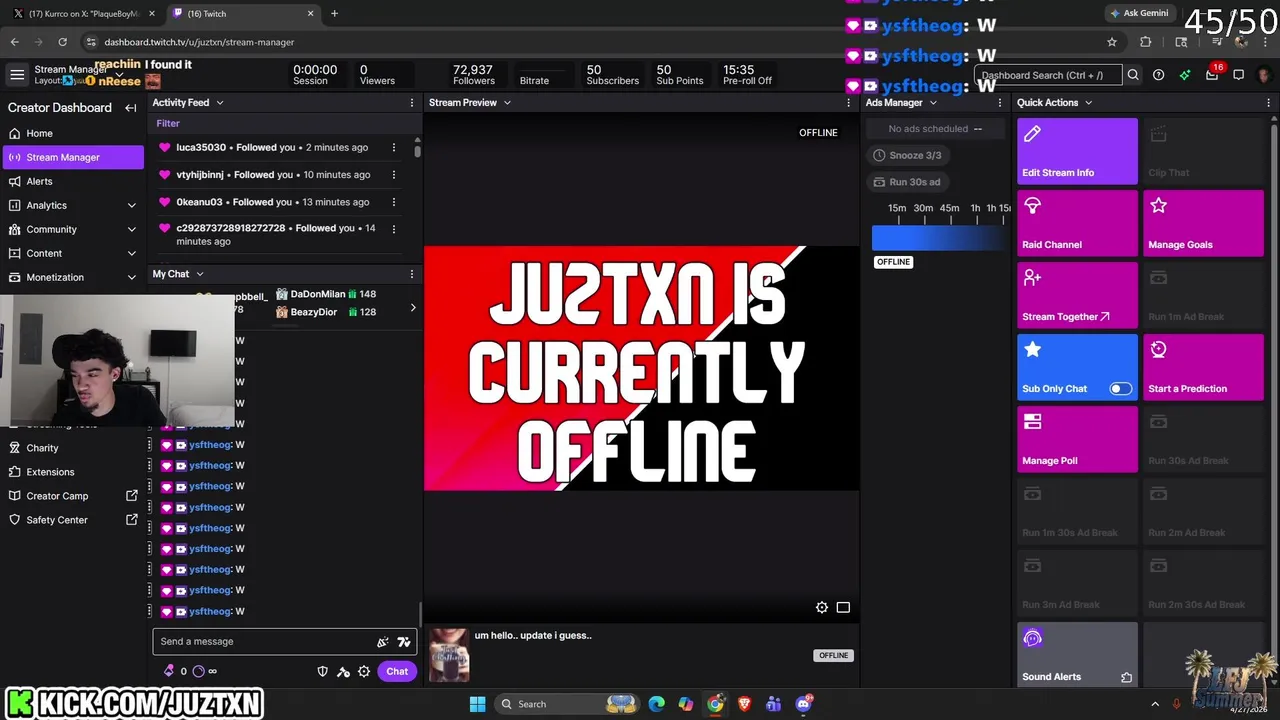Screen dimensions: 1280x720
Task: Click the blue ads timeline bar
Action: [x=940, y=237]
